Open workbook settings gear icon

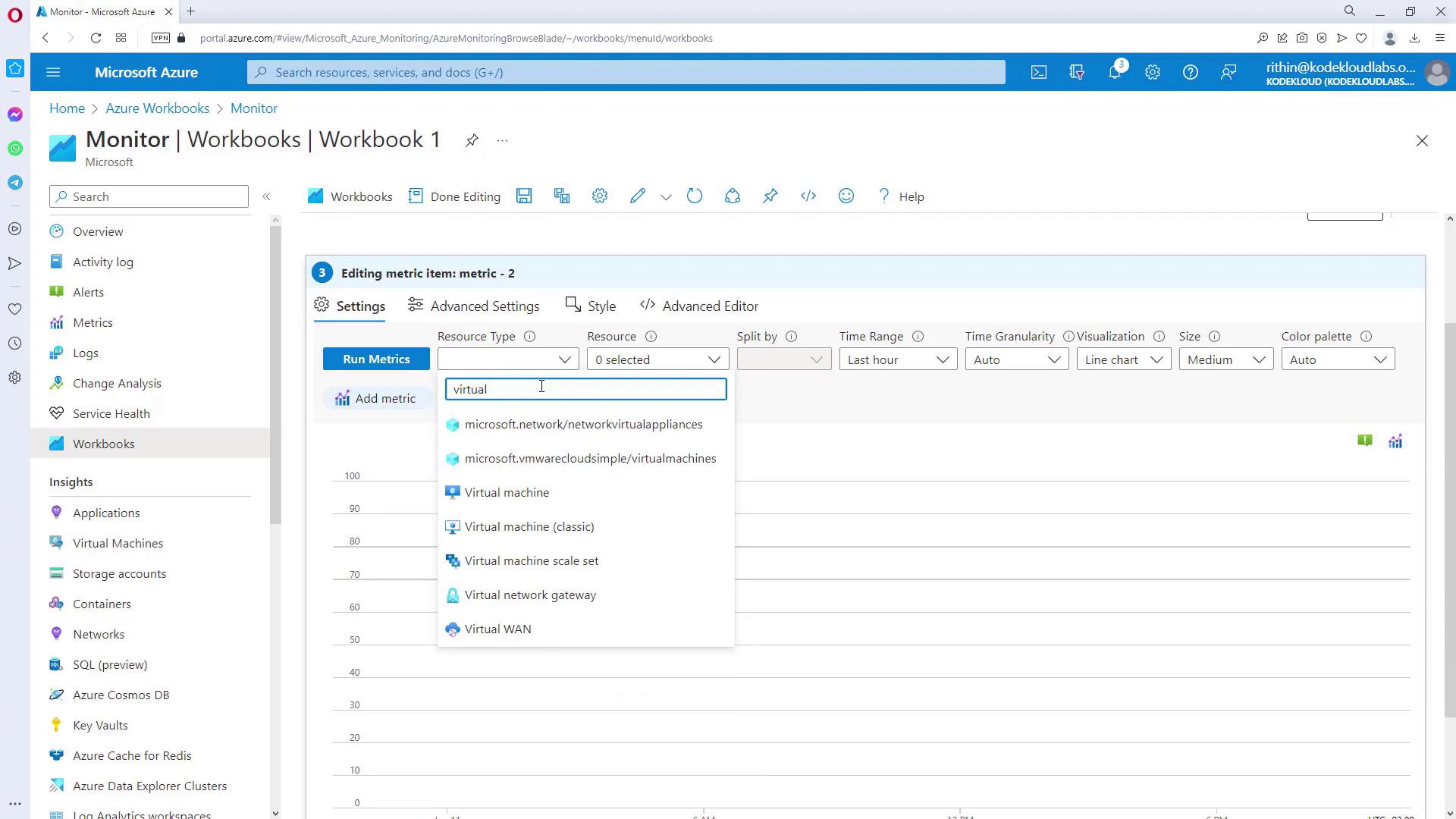(600, 196)
